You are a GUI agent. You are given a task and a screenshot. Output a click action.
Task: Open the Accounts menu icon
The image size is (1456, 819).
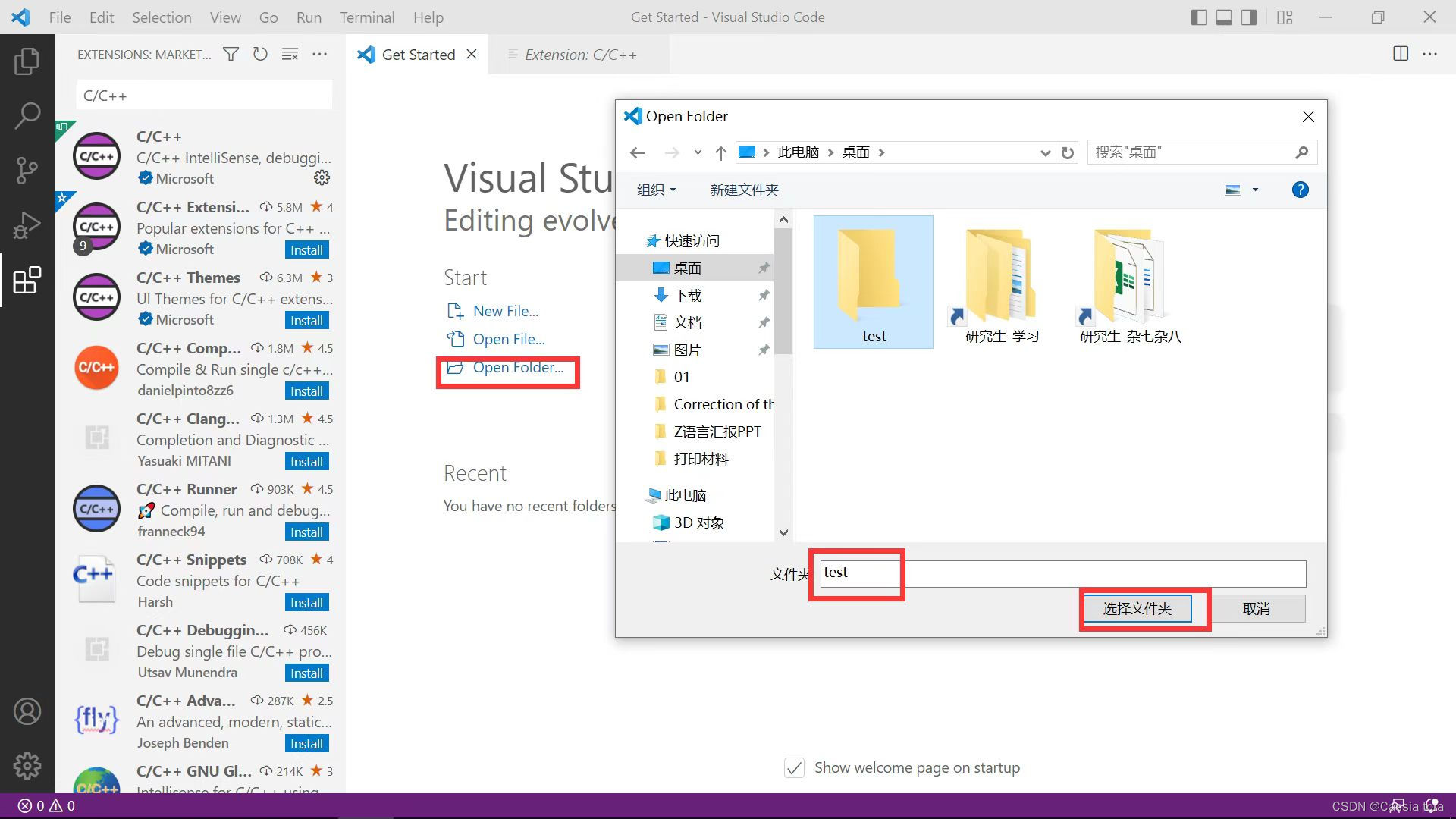(x=27, y=711)
